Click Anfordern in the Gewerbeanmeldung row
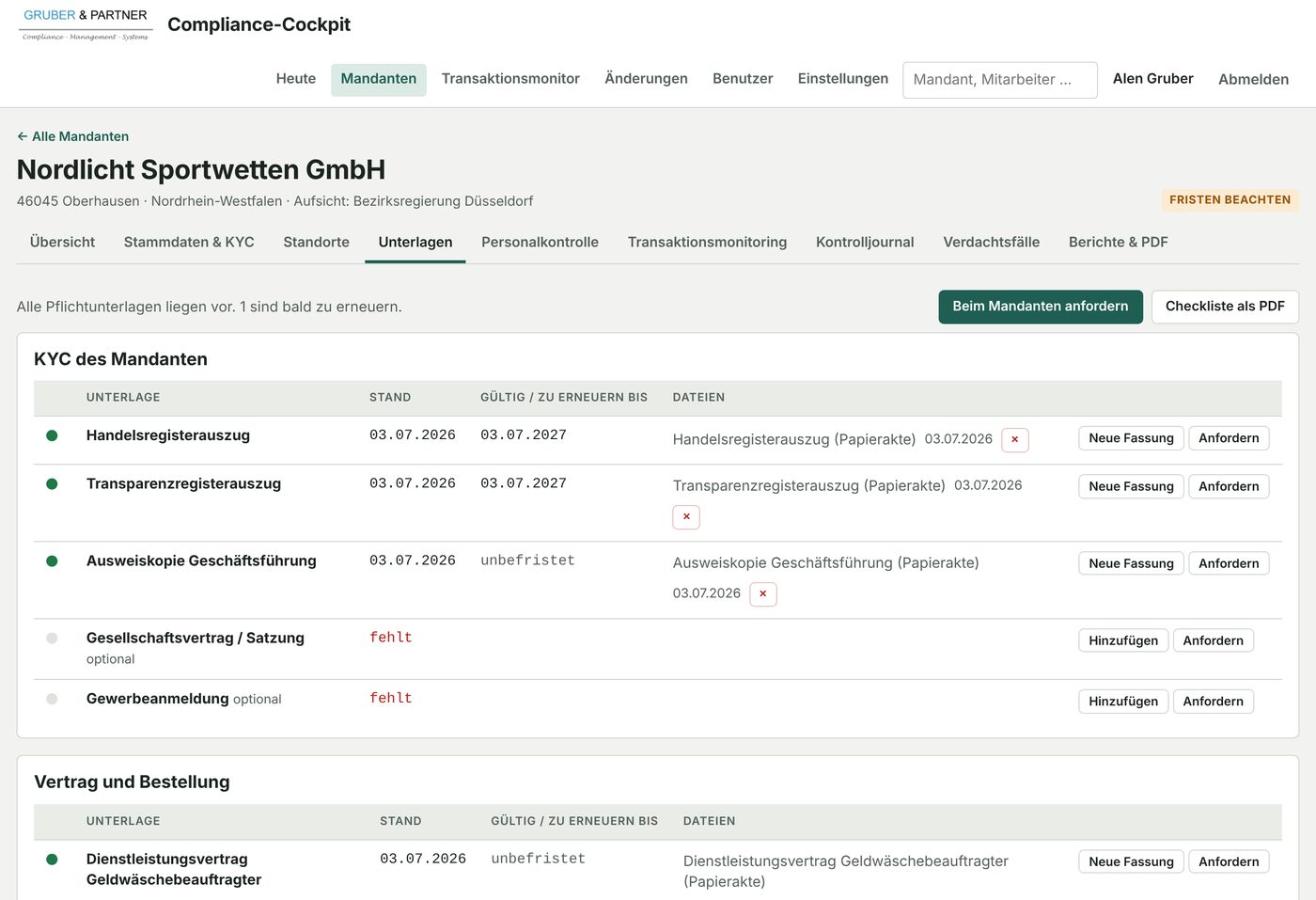The image size is (1316, 900). point(1213,702)
